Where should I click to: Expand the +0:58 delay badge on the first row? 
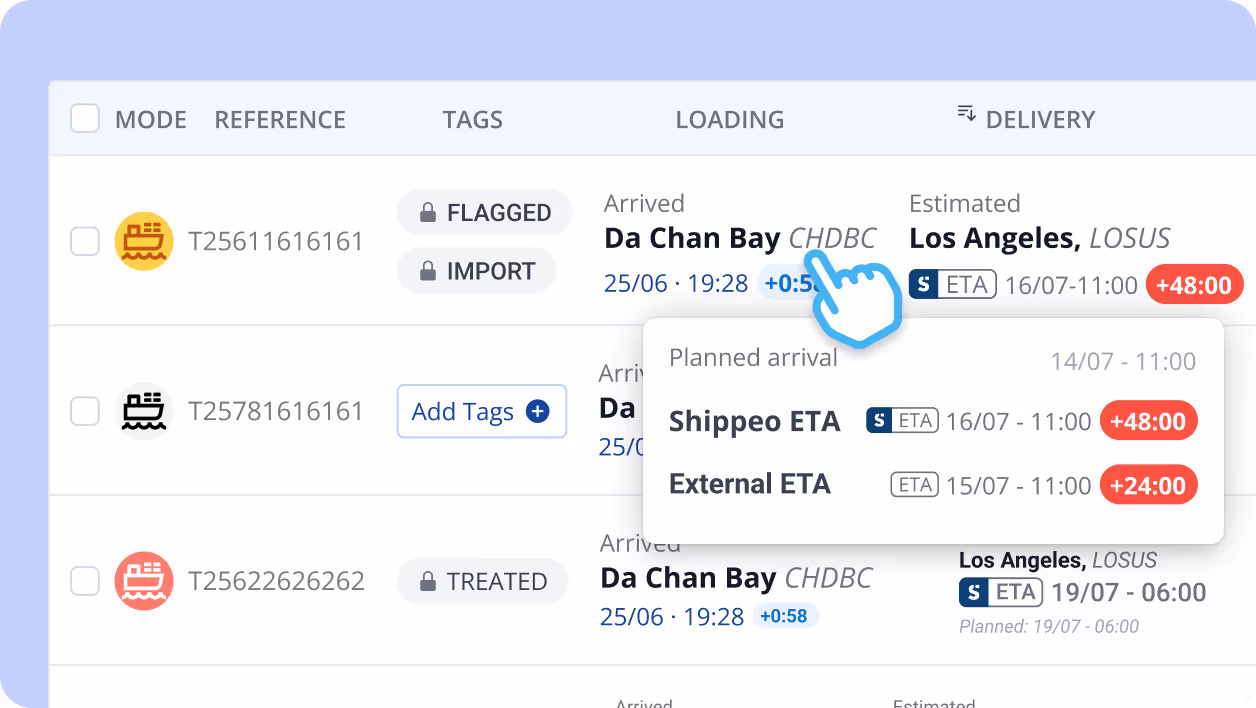click(x=792, y=283)
